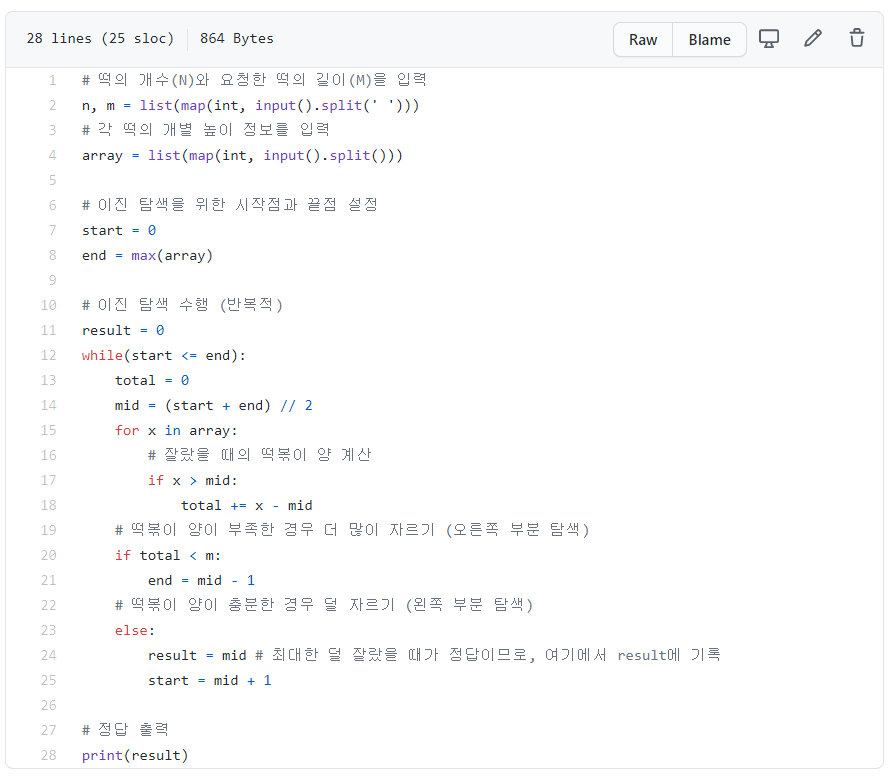This screenshot has width=894, height=779.
Task: Click code 'if total < m:'
Action: [168, 555]
